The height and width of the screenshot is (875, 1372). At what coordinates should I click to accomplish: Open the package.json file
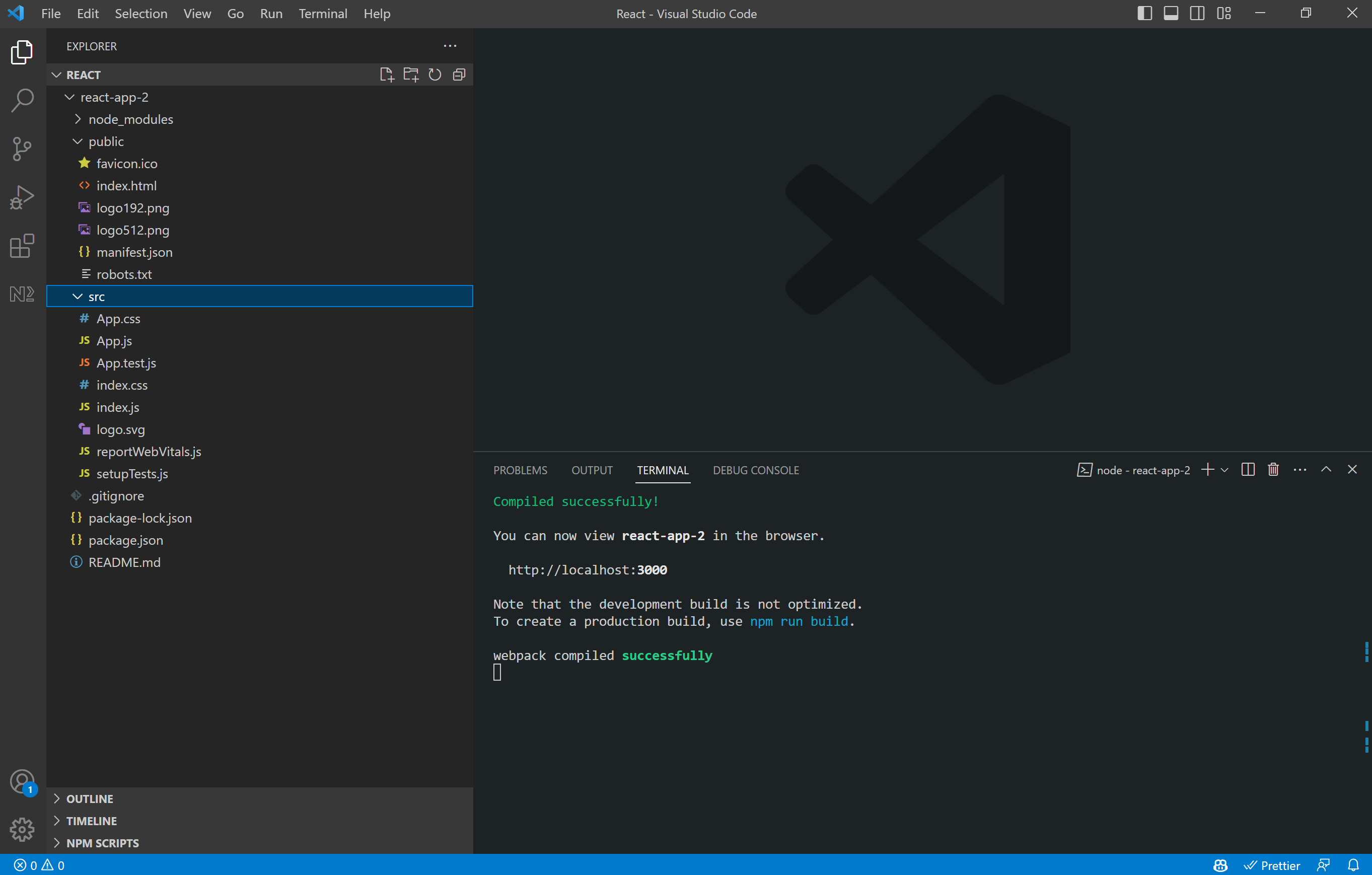pyautogui.click(x=260, y=540)
